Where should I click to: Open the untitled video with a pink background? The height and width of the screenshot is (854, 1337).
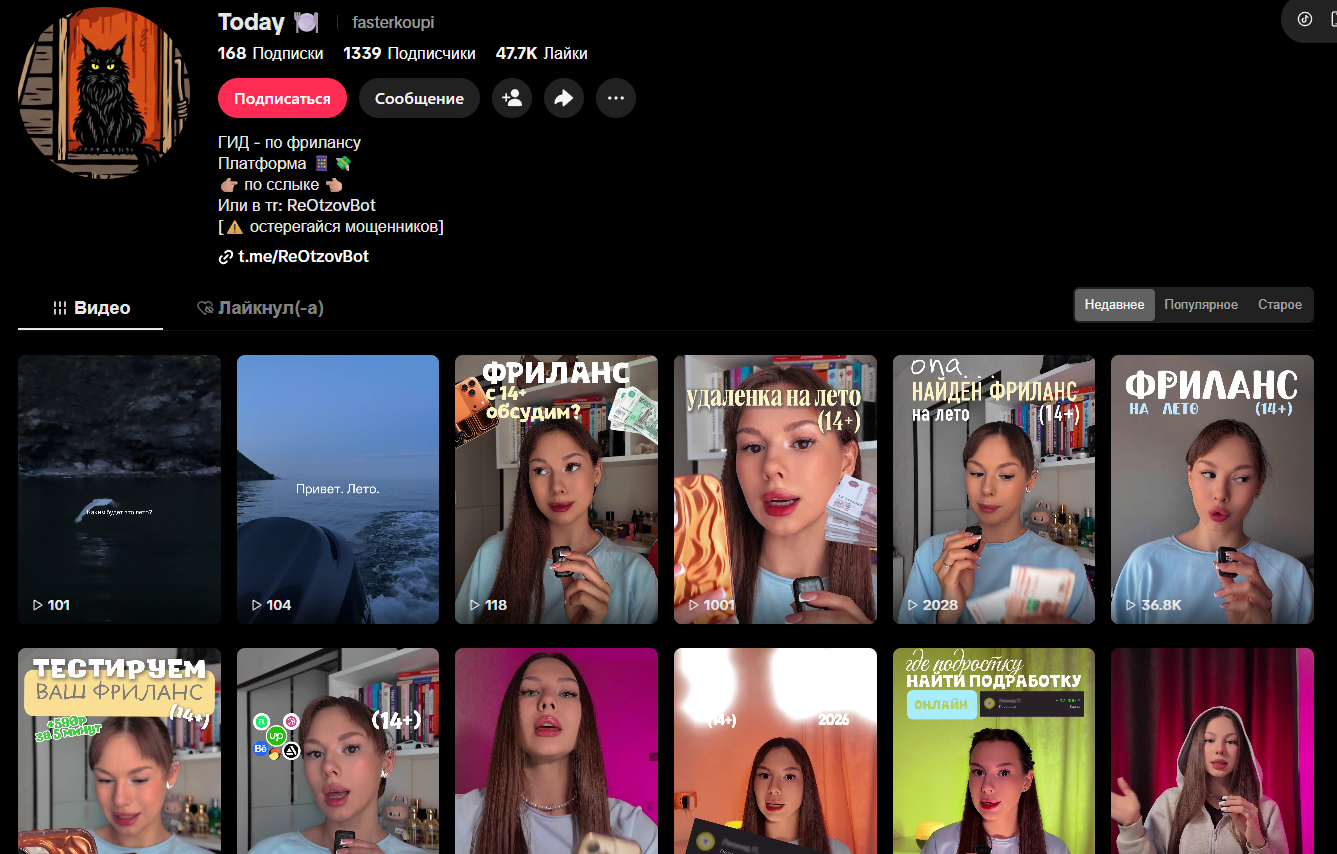pyautogui.click(x=556, y=751)
